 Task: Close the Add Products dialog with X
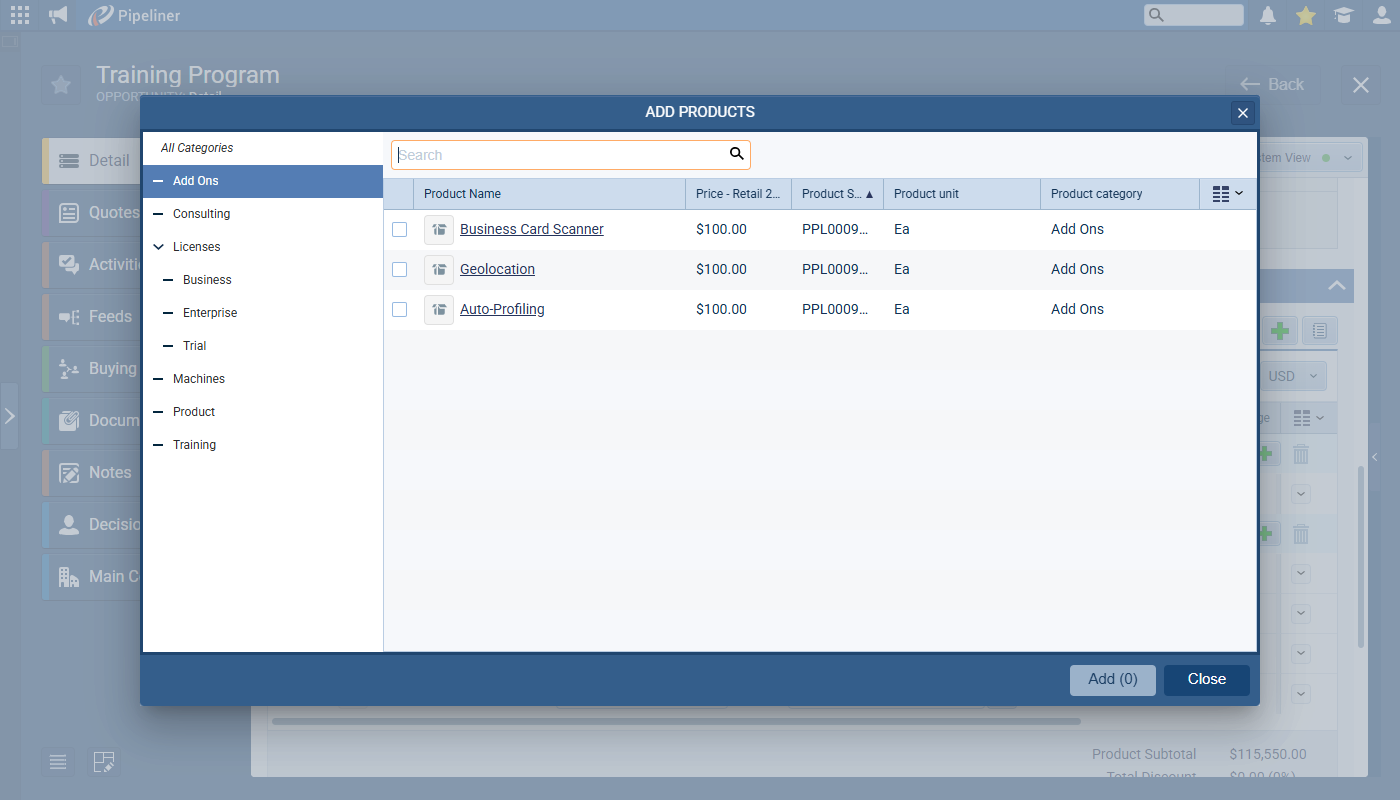click(x=1243, y=113)
